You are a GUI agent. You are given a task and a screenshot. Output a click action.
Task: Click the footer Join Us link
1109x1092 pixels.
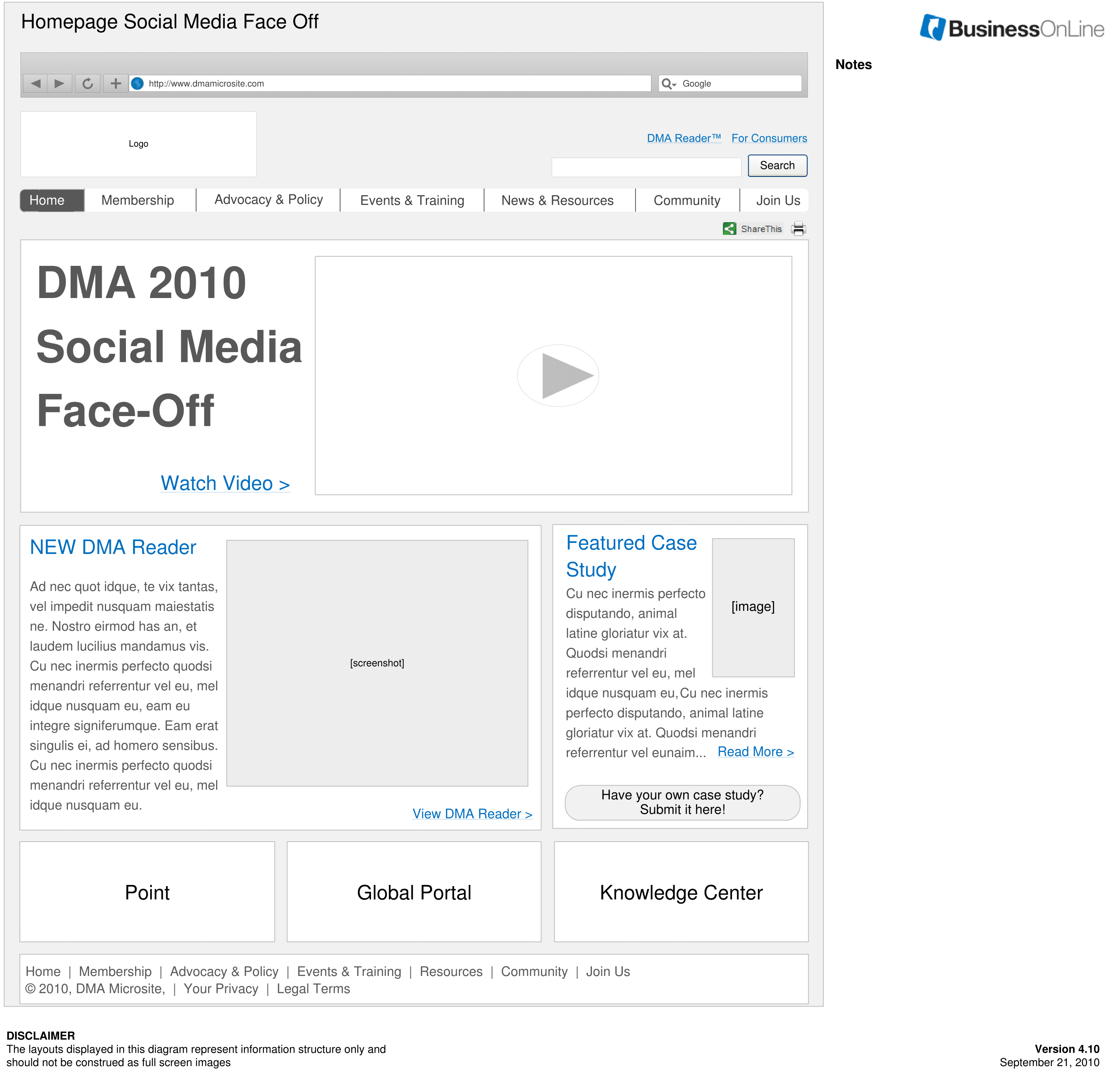608,972
